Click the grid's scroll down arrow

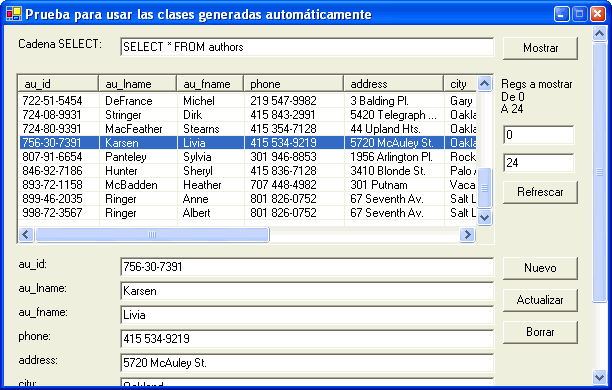tap(484, 217)
